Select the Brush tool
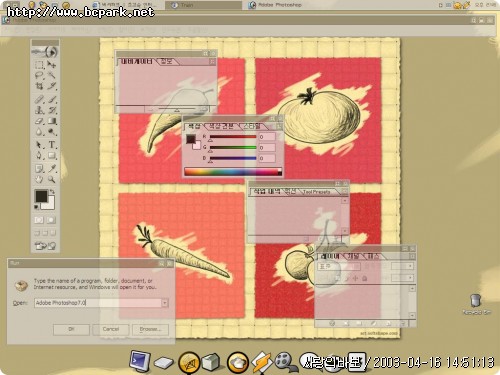 tap(51, 99)
